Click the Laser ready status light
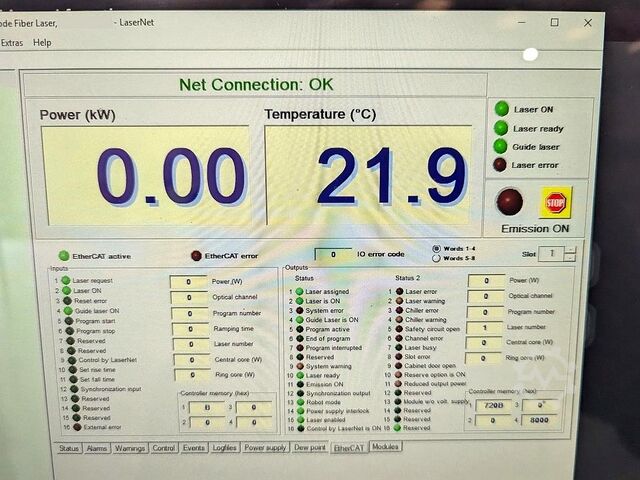The image size is (640, 480). coord(500,128)
